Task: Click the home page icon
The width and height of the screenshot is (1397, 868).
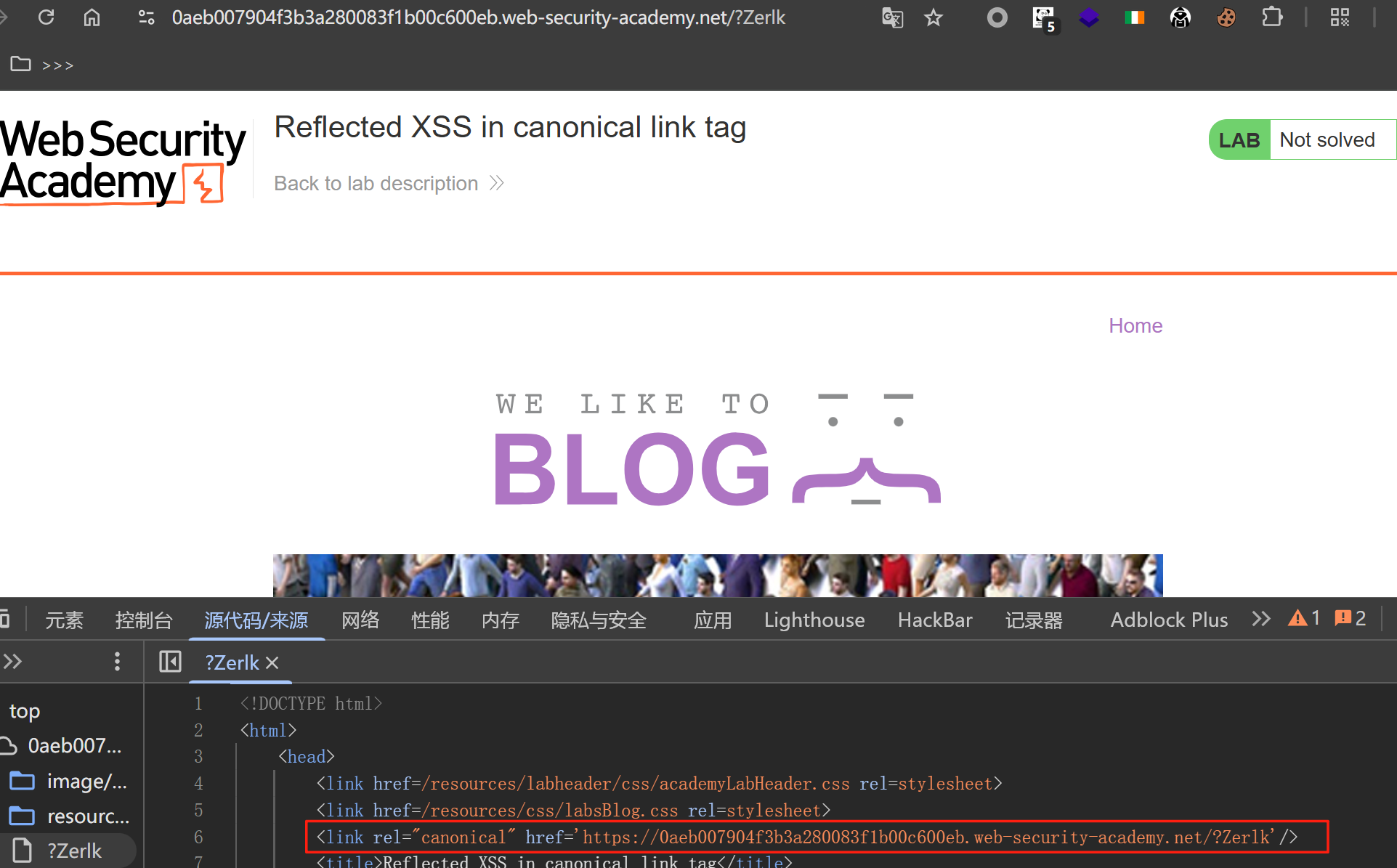Action: coord(92,17)
